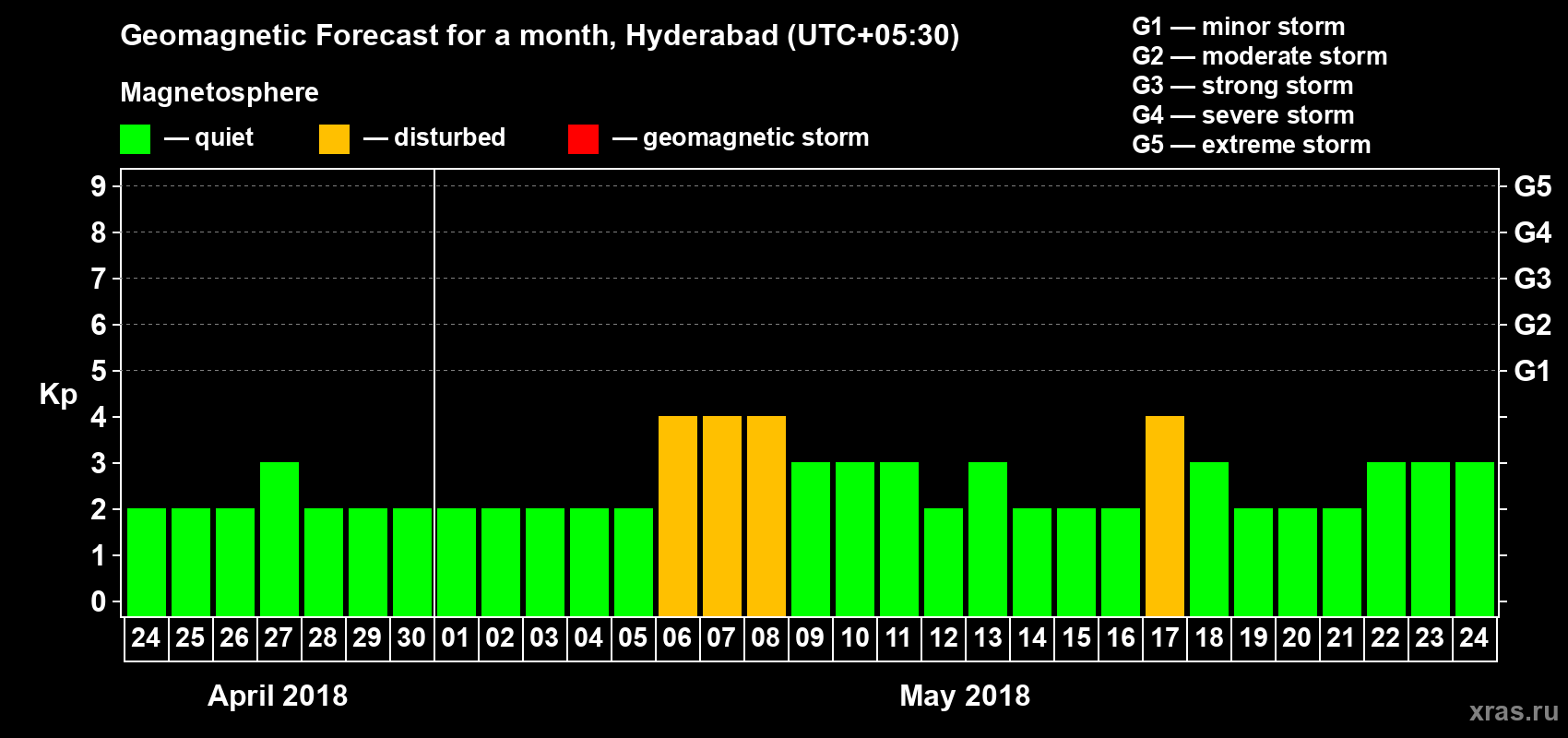Screen dimensions: 1568x738
Task: Click 'G5 — extreme storm' legend line
Action: (x=1251, y=145)
